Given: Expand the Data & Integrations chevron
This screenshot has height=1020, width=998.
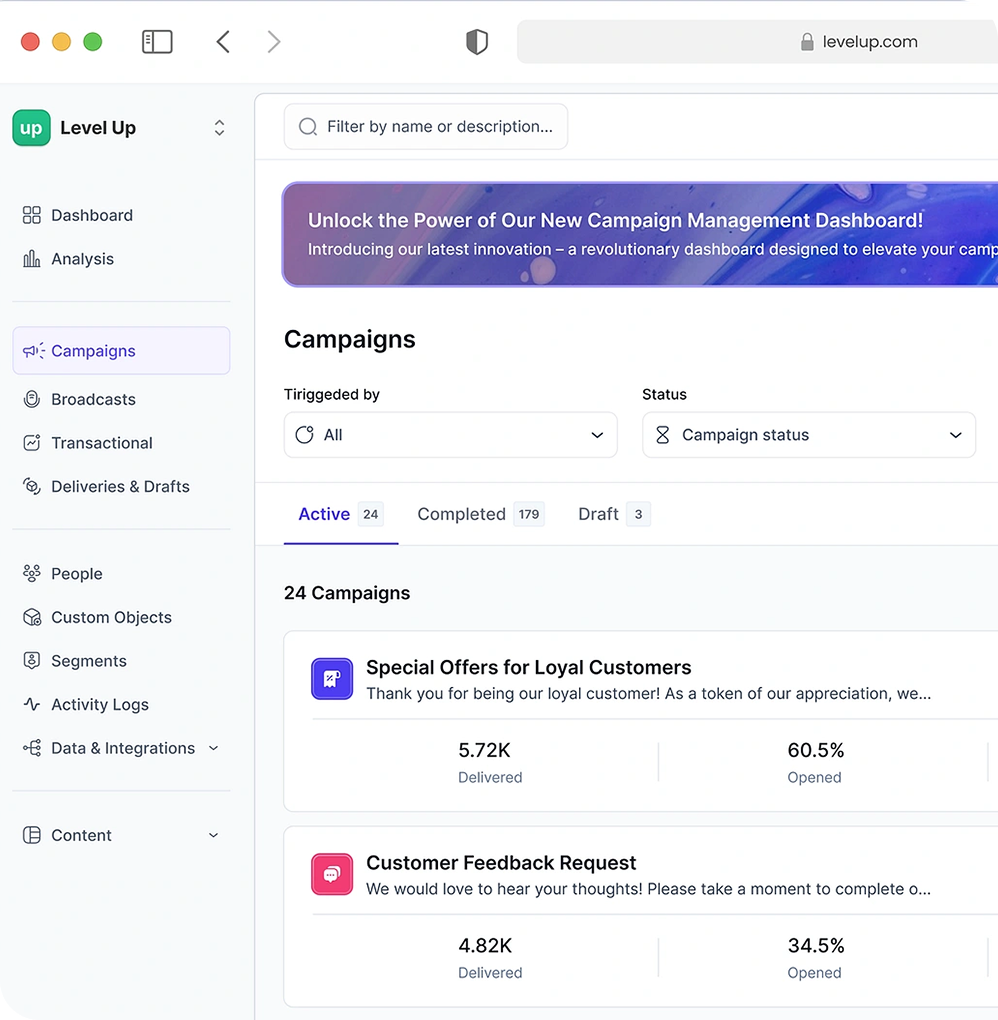Looking at the screenshot, I should point(213,748).
